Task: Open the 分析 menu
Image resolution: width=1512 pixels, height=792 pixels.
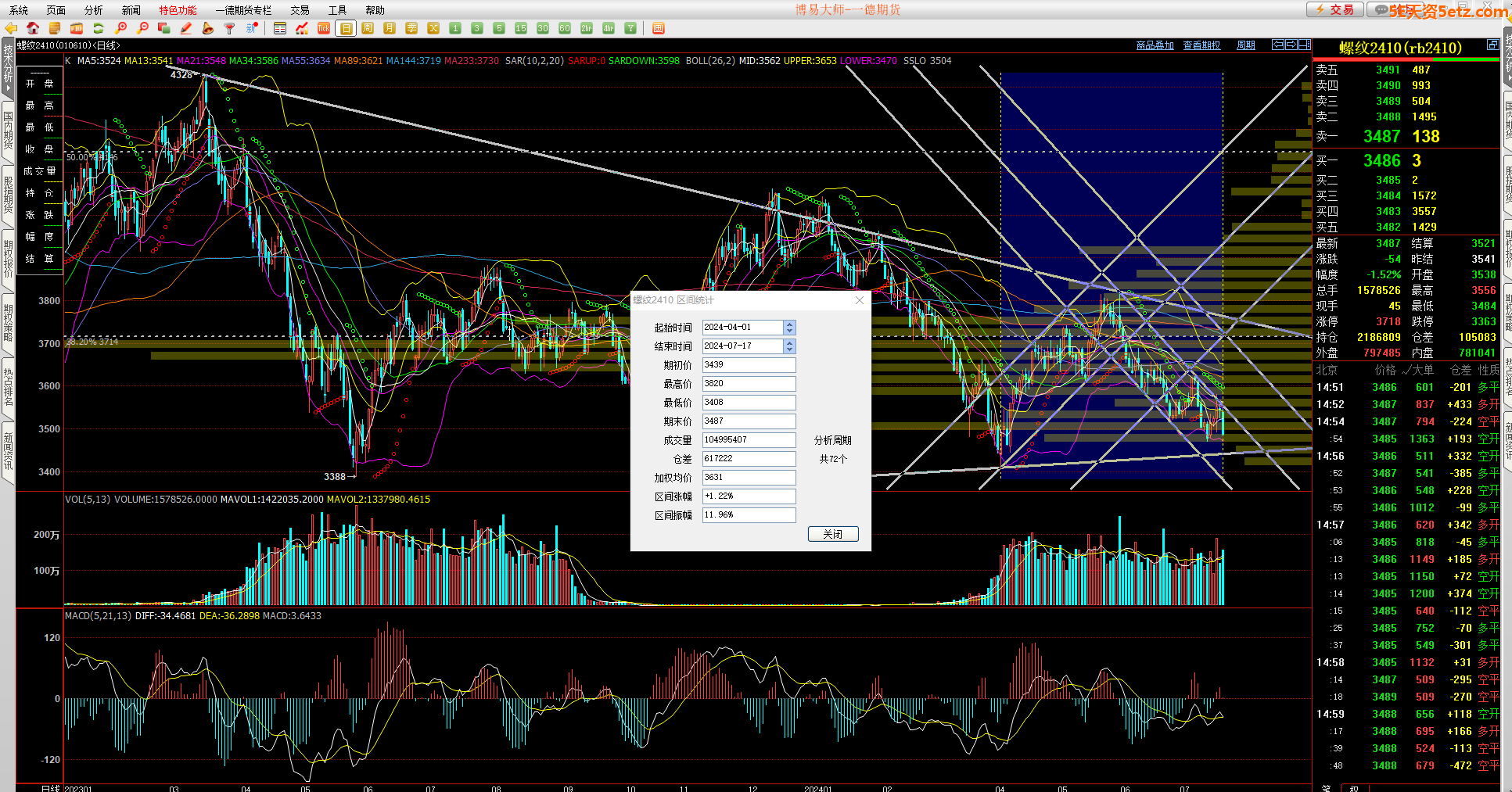Action: (x=94, y=10)
